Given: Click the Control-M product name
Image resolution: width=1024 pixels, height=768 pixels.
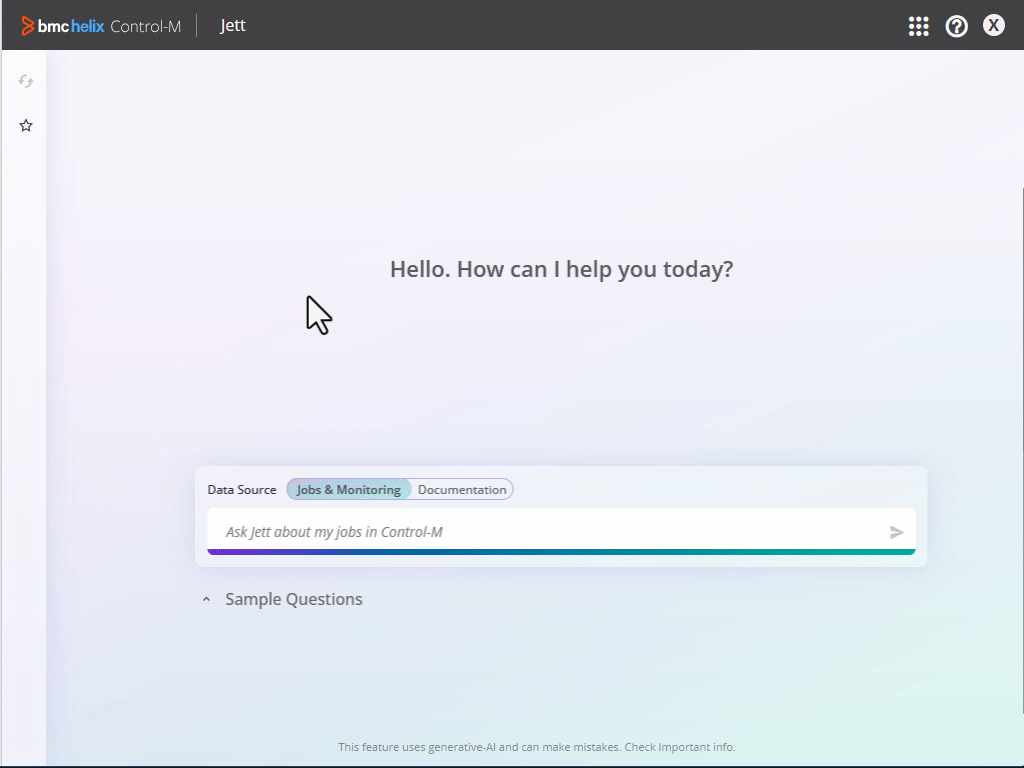Looking at the screenshot, I should tap(146, 26).
